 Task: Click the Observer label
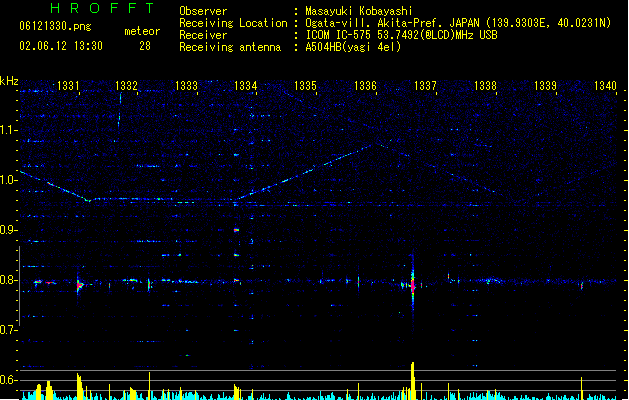click(x=203, y=11)
